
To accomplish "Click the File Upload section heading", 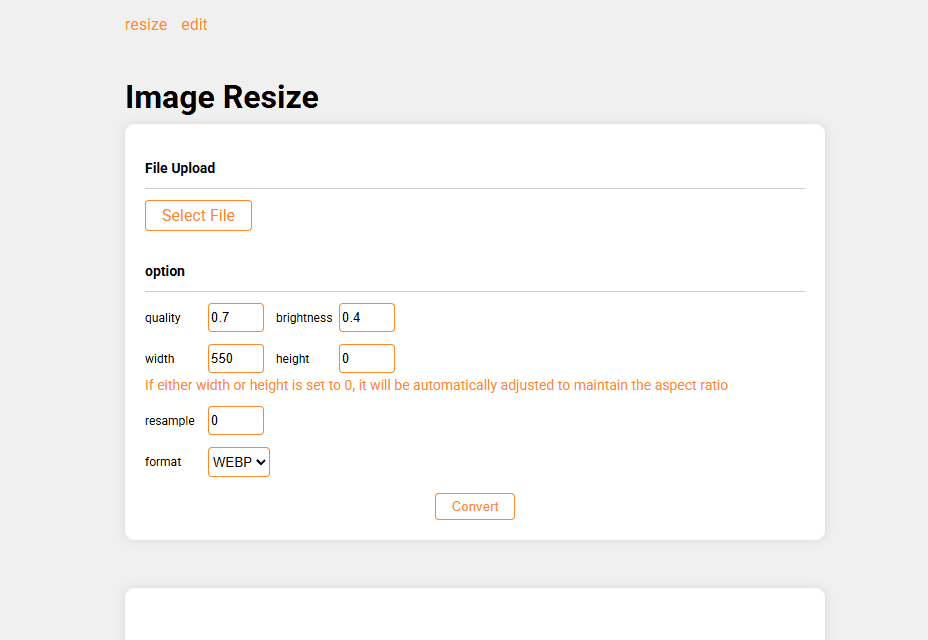I will [x=180, y=168].
